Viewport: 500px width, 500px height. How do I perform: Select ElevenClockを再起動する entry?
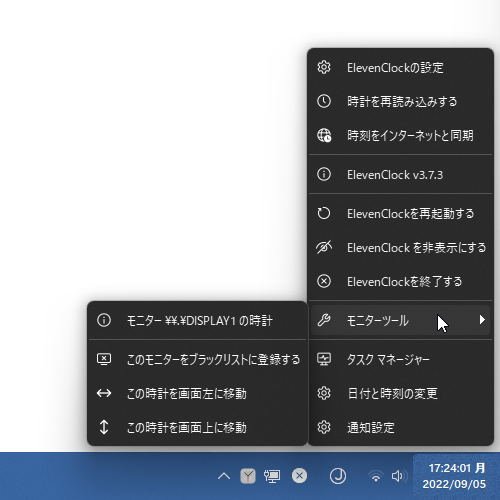pyautogui.click(x=400, y=213)
